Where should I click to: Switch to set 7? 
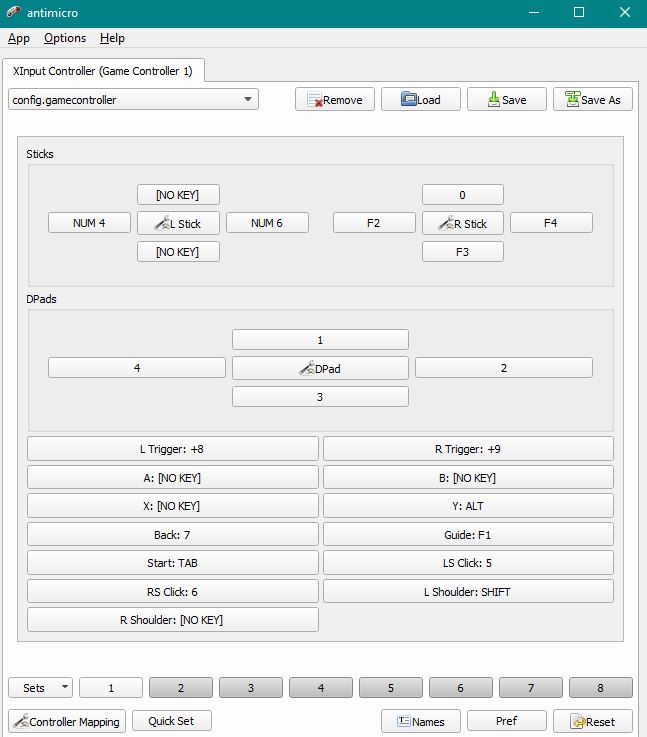[531, 688]
